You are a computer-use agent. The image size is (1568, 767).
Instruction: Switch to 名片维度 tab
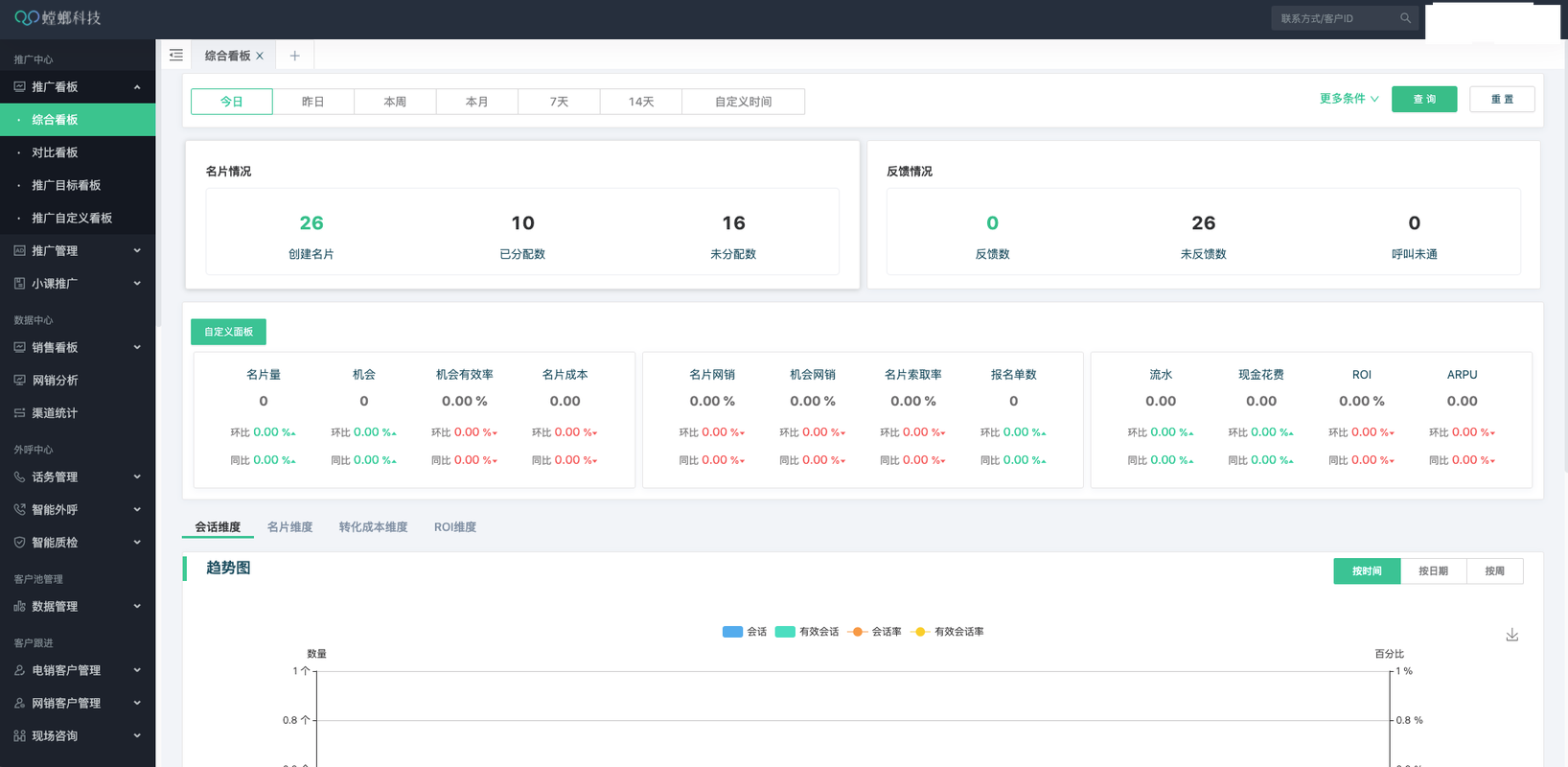(x=289, y=527)
